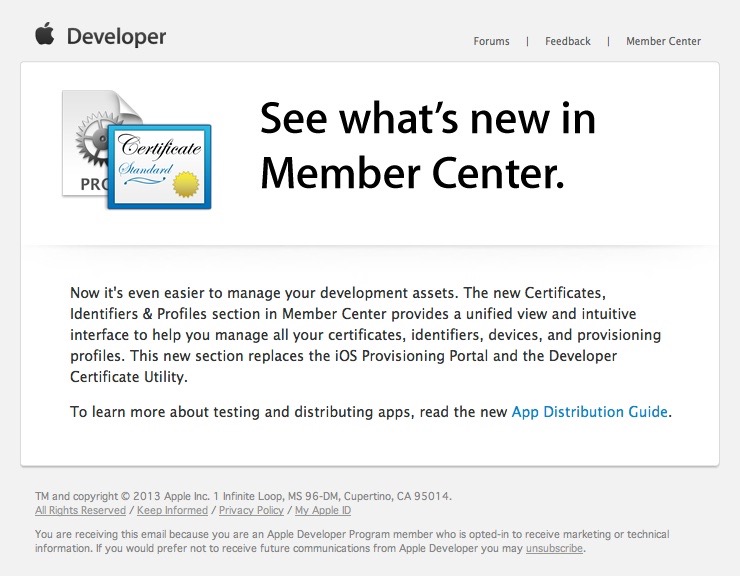Image resolution: width=740 pixels, height=576 pixels.
Task: Open the My Apple ID link
Action: 323,510
